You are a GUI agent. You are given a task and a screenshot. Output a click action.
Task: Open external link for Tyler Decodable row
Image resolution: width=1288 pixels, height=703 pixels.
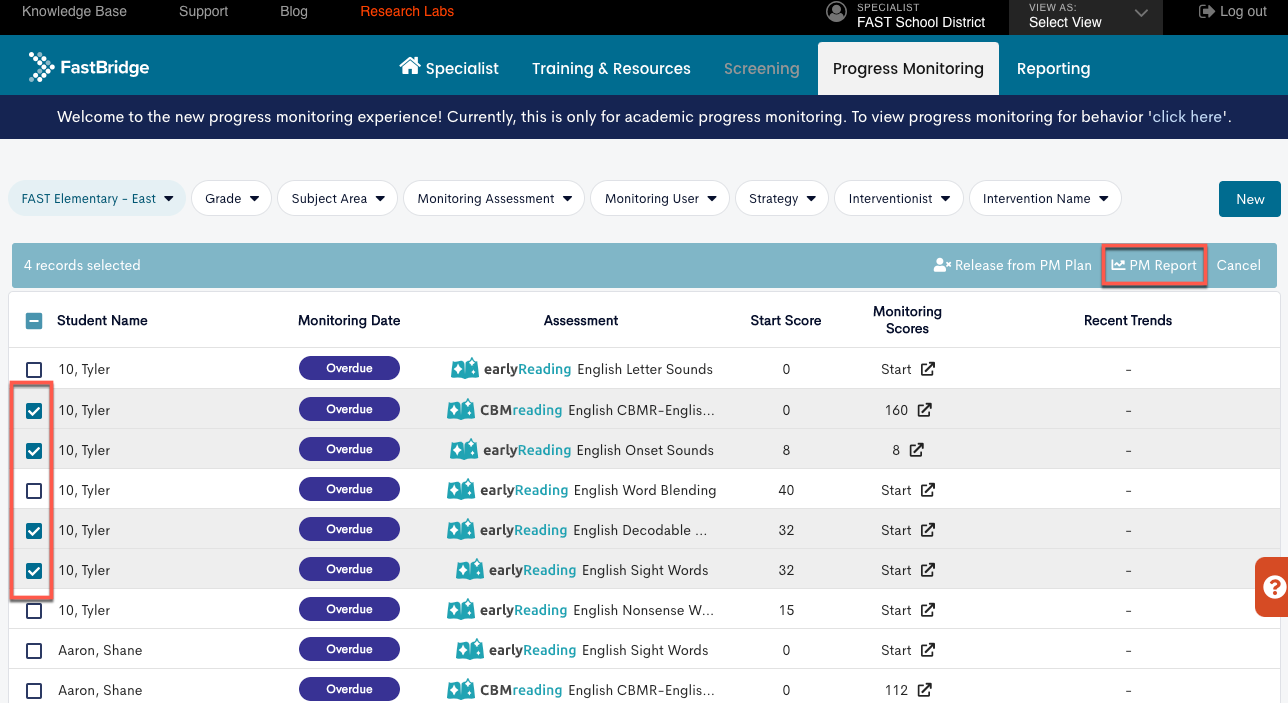pos(928,530)
